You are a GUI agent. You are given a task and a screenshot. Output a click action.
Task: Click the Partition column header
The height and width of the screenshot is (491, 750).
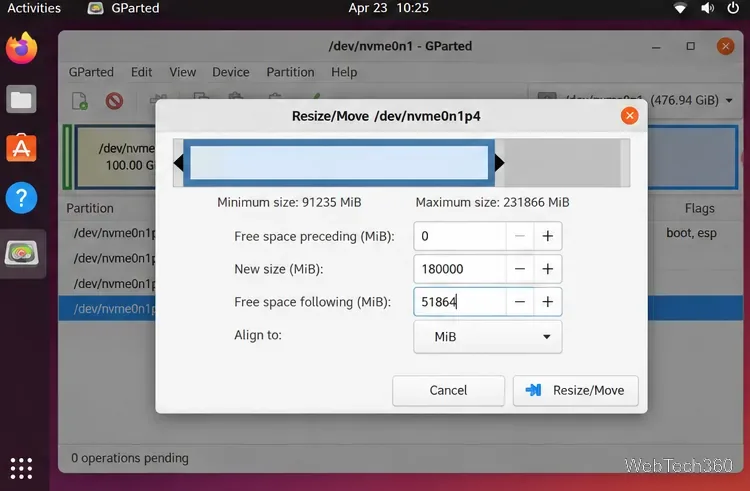pyautogui.click(x=90, y=208)
